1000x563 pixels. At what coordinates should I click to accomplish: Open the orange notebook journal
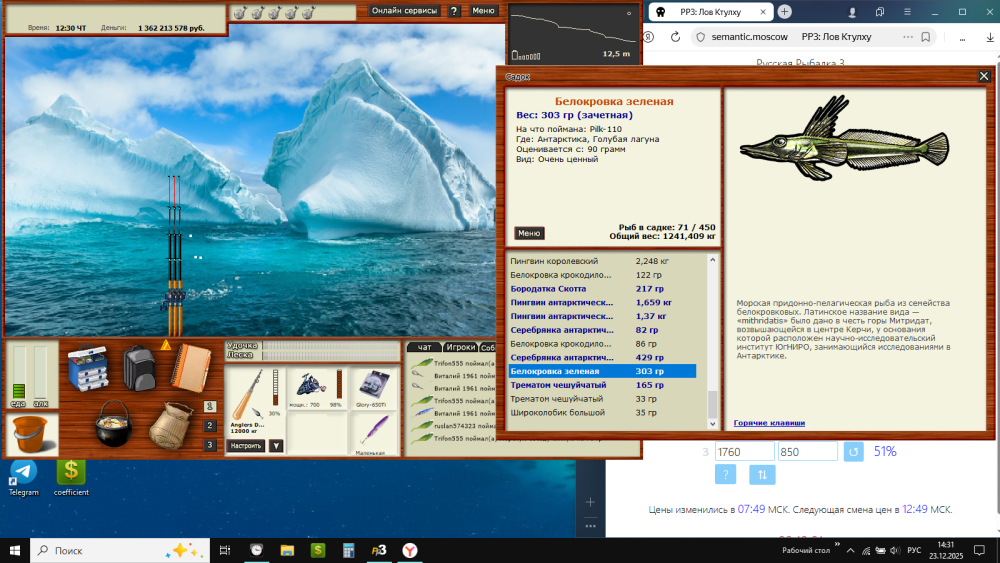(x=191, y=368)
